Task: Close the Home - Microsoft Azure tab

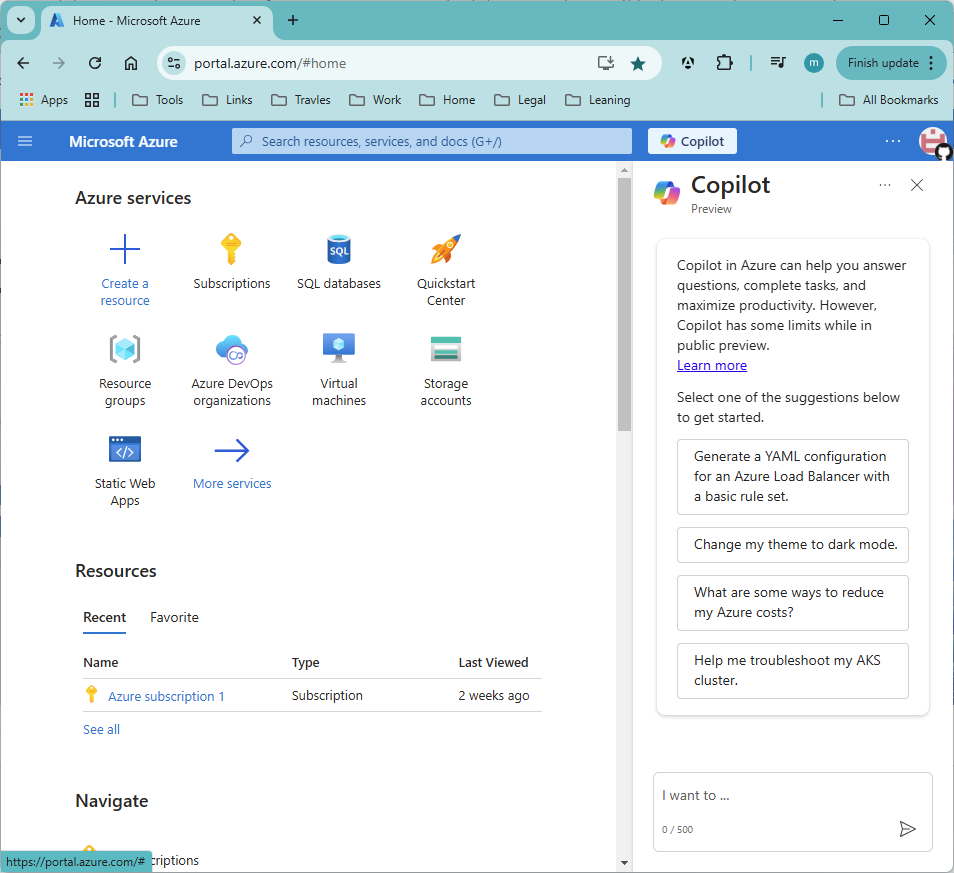Action: tap(257, 20)
